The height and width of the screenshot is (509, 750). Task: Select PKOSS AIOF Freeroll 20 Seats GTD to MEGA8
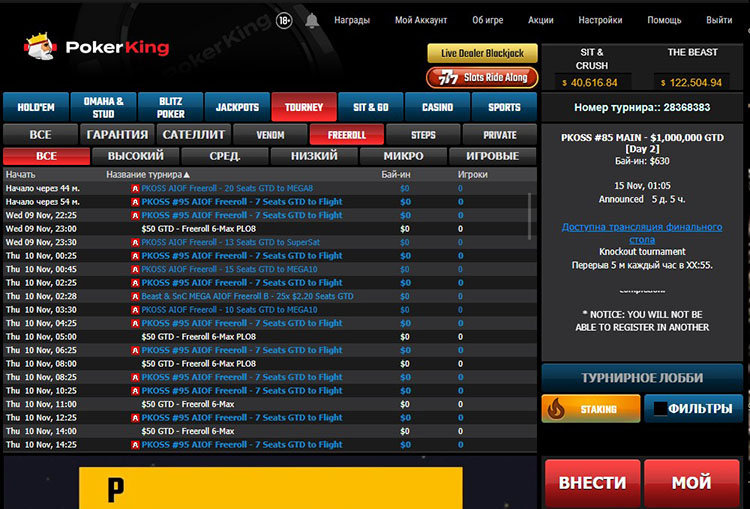pyautogui.click(x=270, y=188)
